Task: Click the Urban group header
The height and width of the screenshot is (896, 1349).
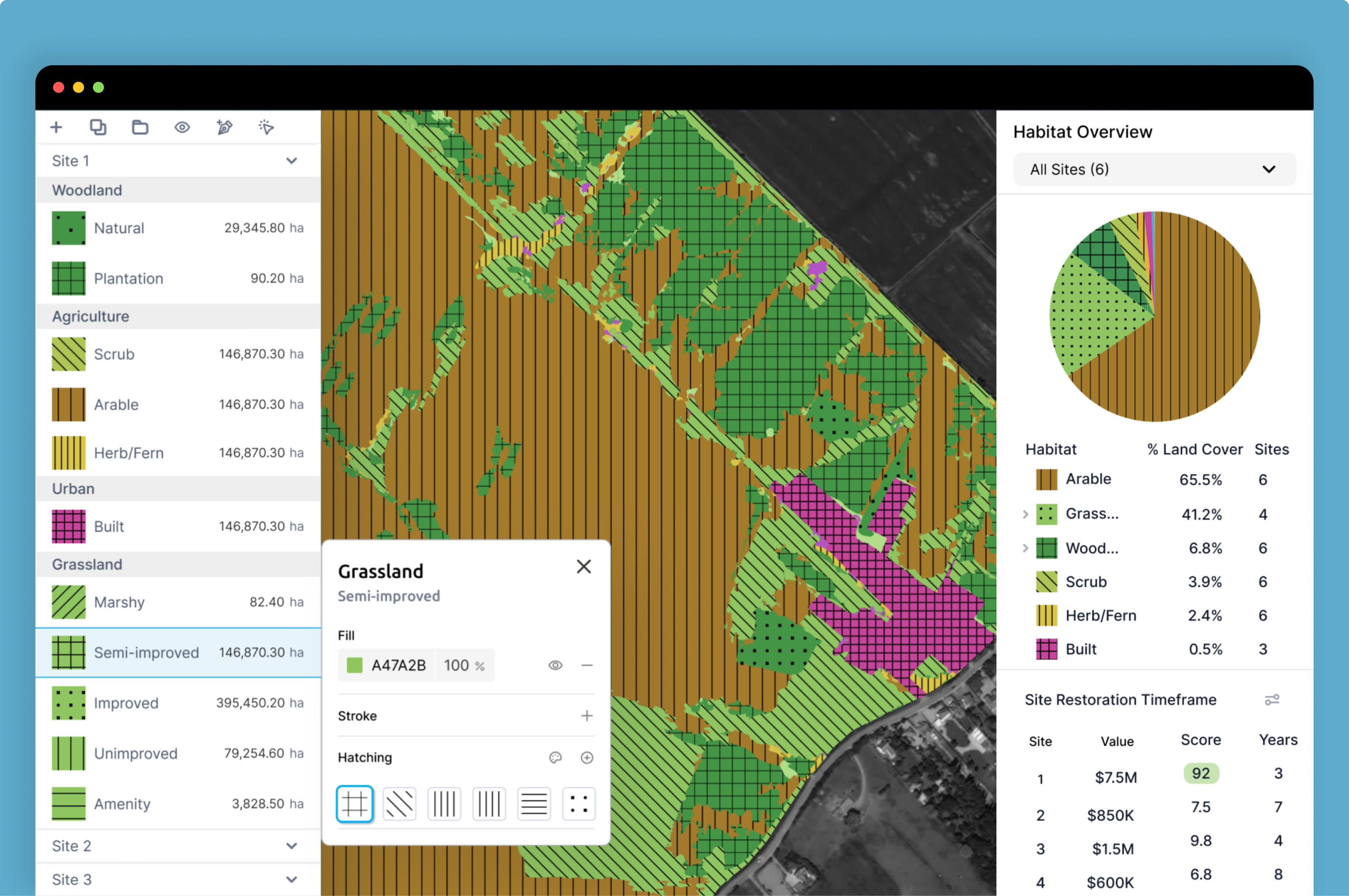Action: click(178, 489)
